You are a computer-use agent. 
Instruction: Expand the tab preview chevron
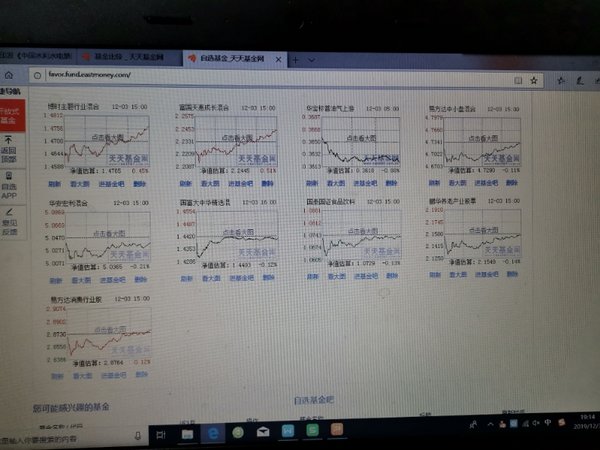click(x=311, y=60)
